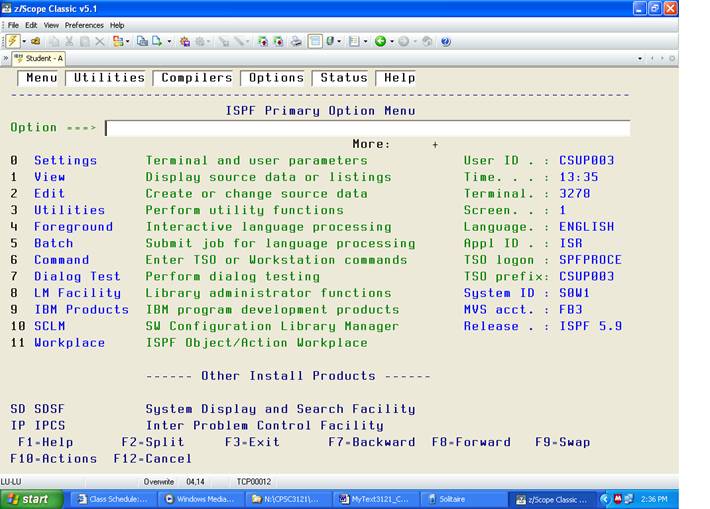Click the Overwrite indicator in the status bar
Image resolution: width=710 pixels, height=509 pixels.
point(159,482)
